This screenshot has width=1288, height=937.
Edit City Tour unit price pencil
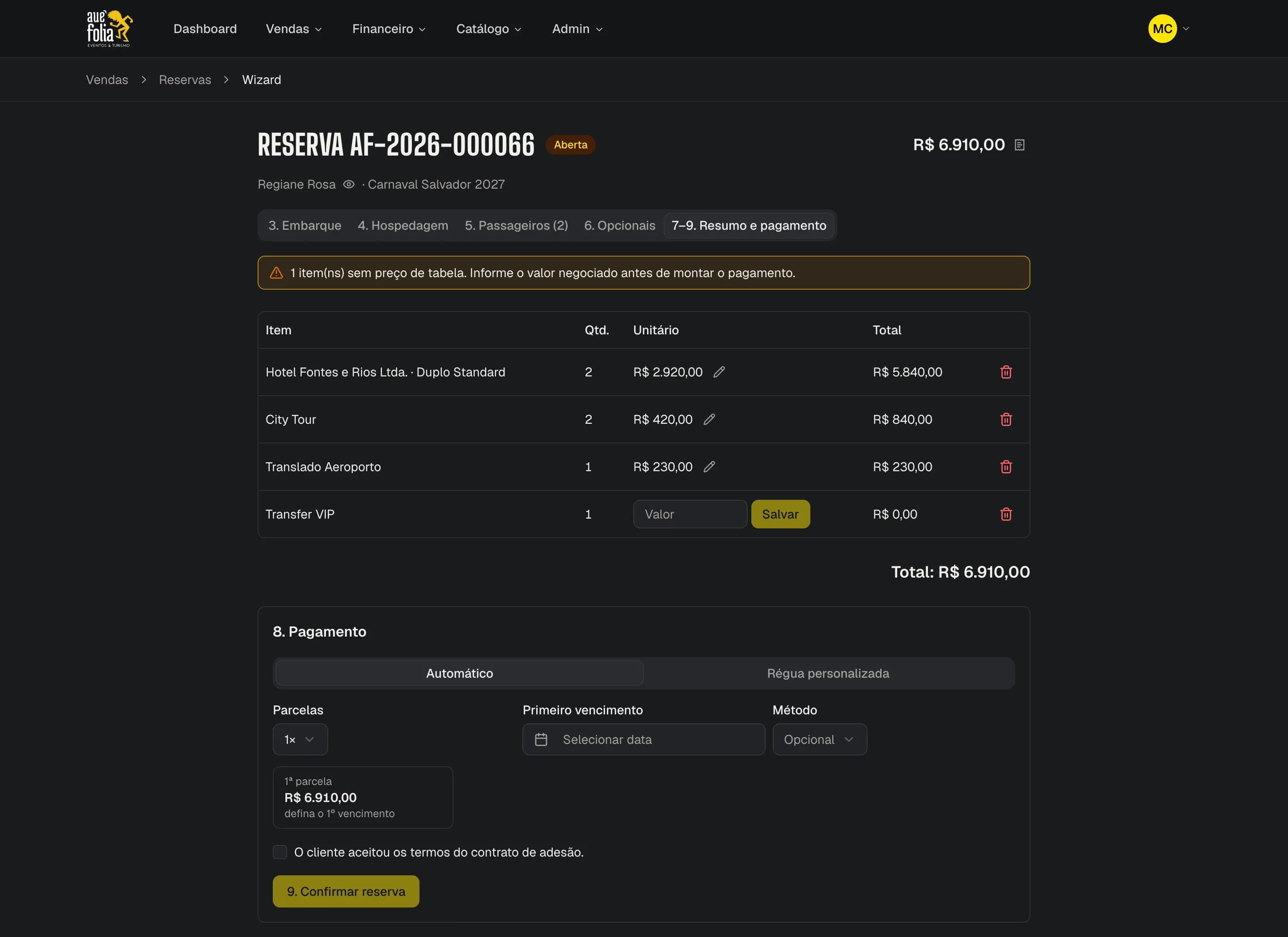coord(709,419)
